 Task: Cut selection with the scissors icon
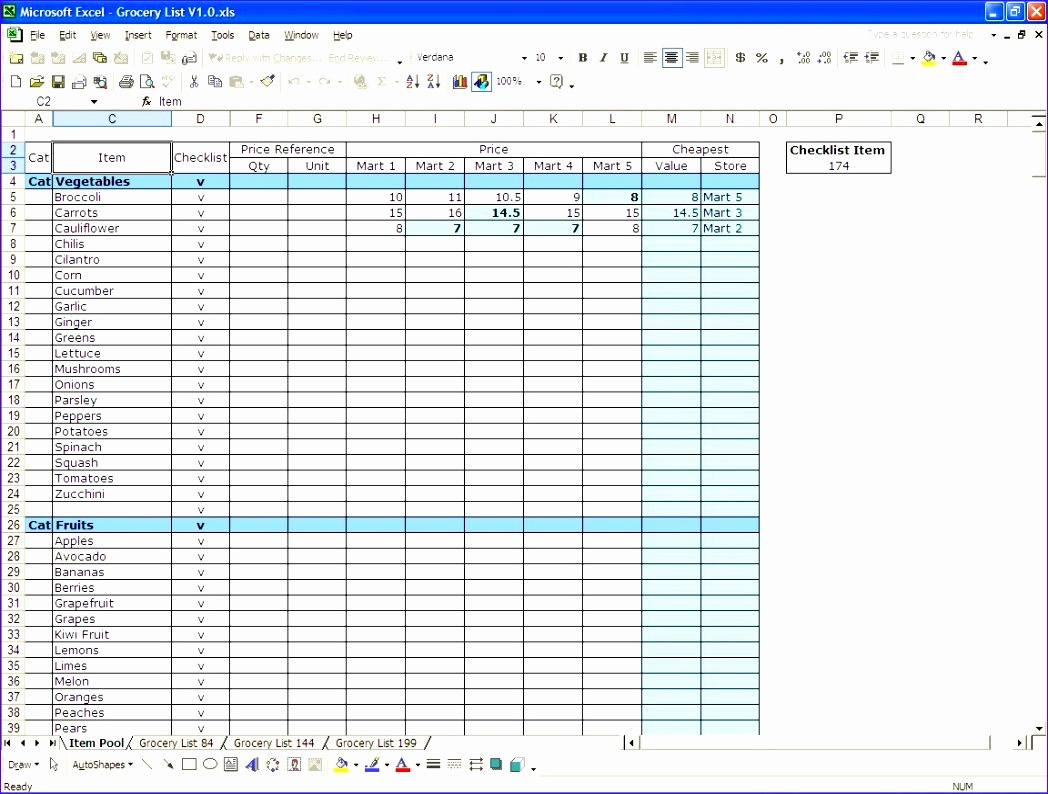tap(194, 82)
